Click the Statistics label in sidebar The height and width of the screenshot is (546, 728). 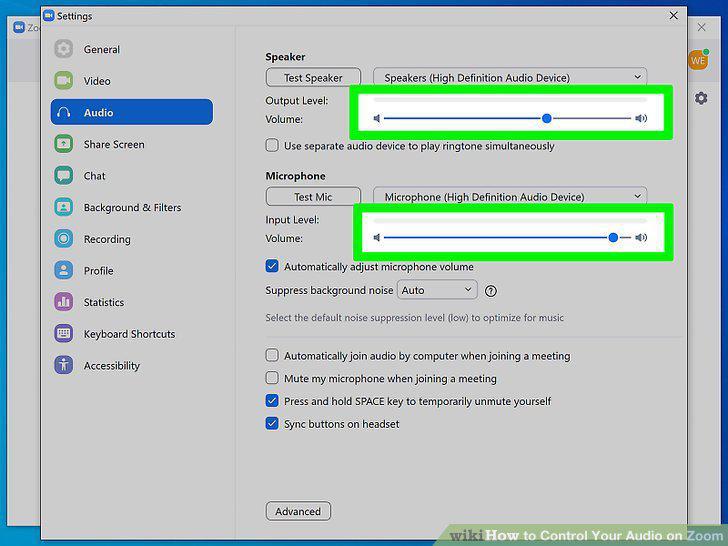pyautogui.click(x=104, y=302)
